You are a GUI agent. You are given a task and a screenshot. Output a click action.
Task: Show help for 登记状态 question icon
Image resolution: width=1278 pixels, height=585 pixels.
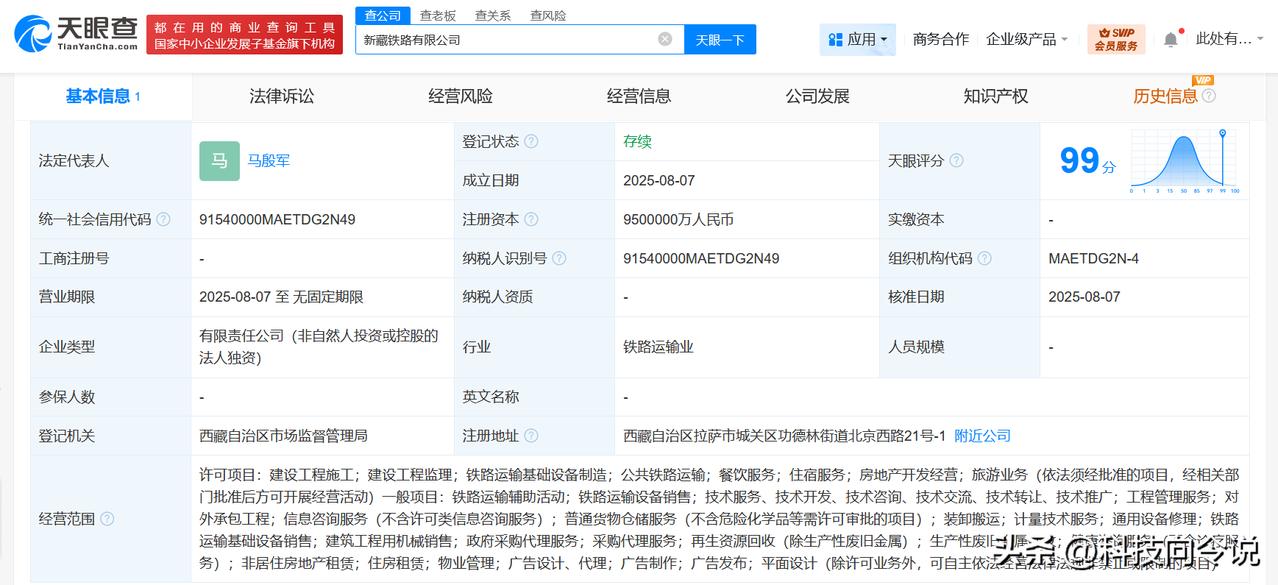point(531,142)
